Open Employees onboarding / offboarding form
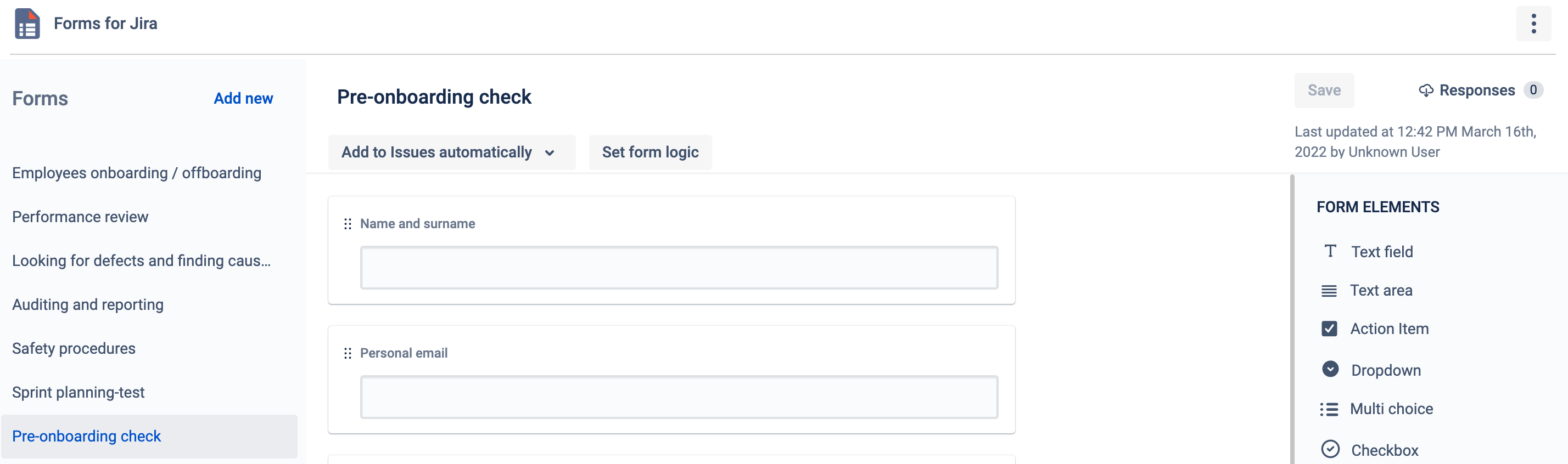Screen dimensions: 1568x464 click(x=137, y=173)
